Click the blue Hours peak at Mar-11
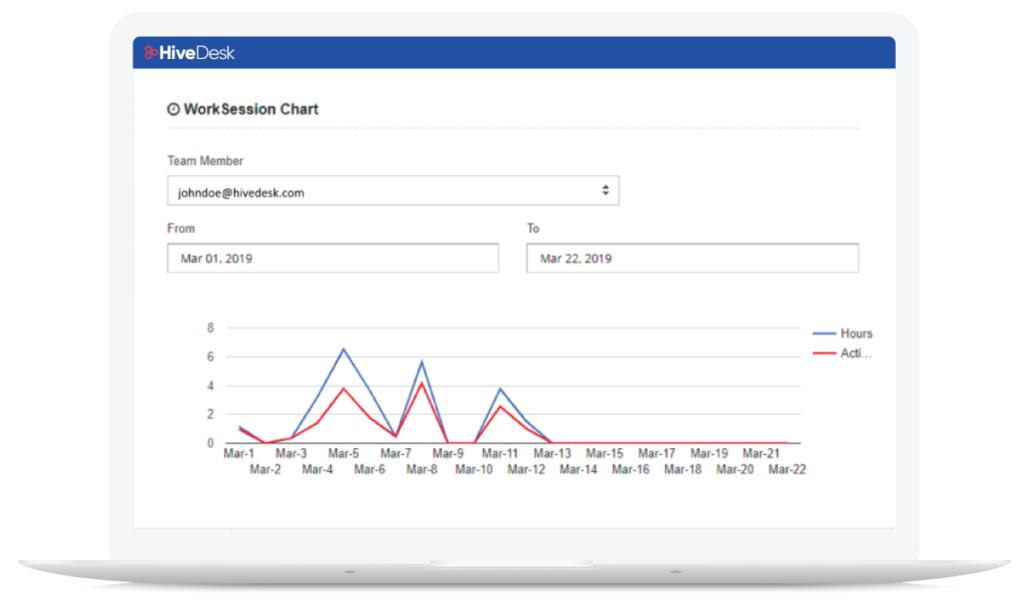Screen dimensions: 1030x602 [500, 389]
